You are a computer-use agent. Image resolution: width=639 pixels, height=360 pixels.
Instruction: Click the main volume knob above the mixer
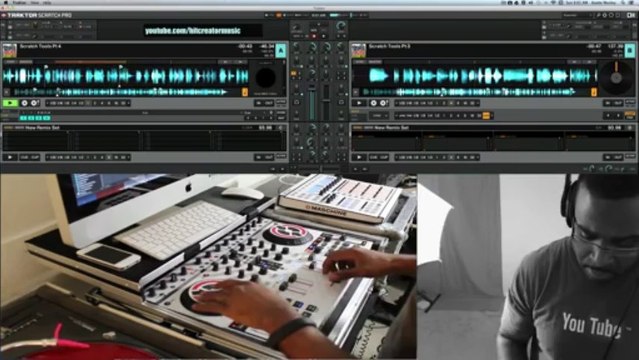click(341, 26)
